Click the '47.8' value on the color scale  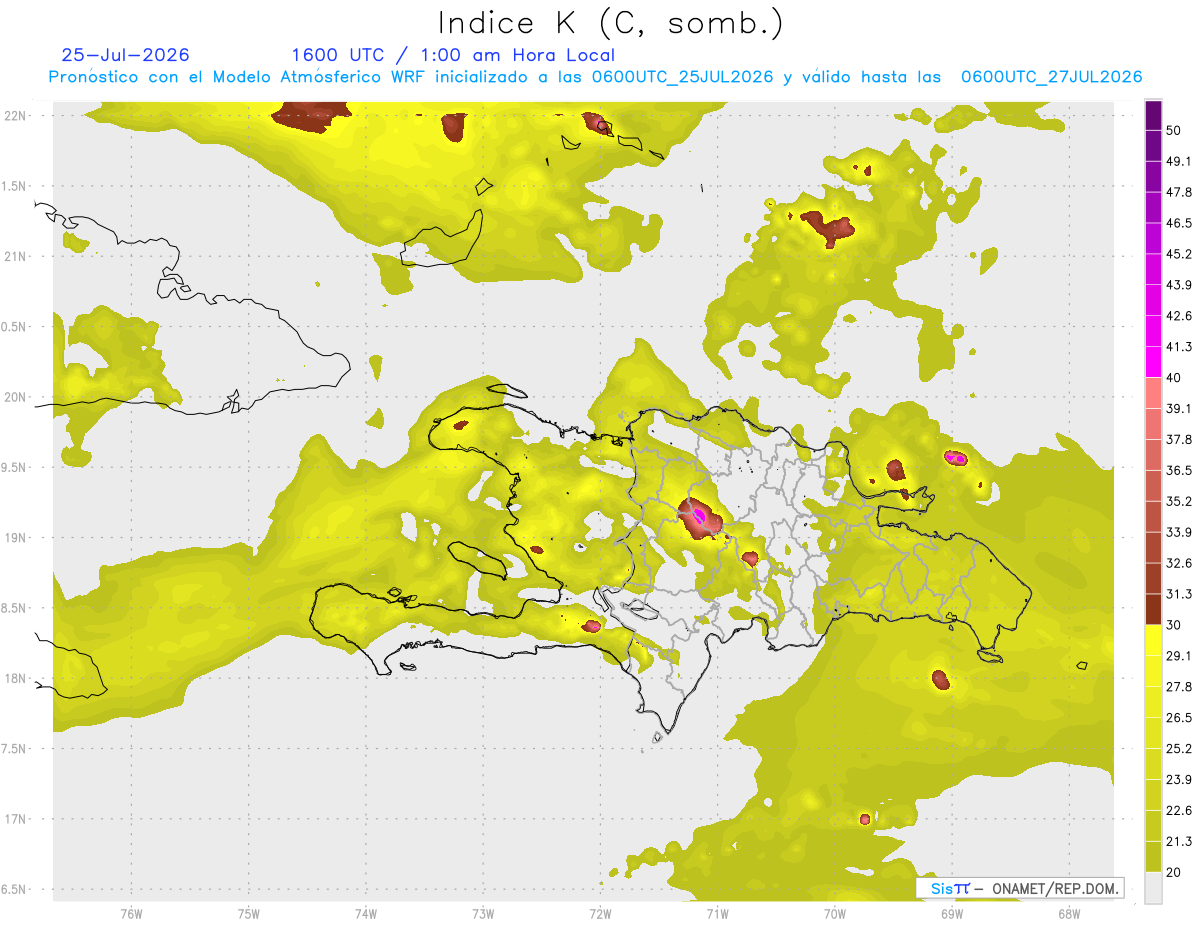coord(1179,192)
